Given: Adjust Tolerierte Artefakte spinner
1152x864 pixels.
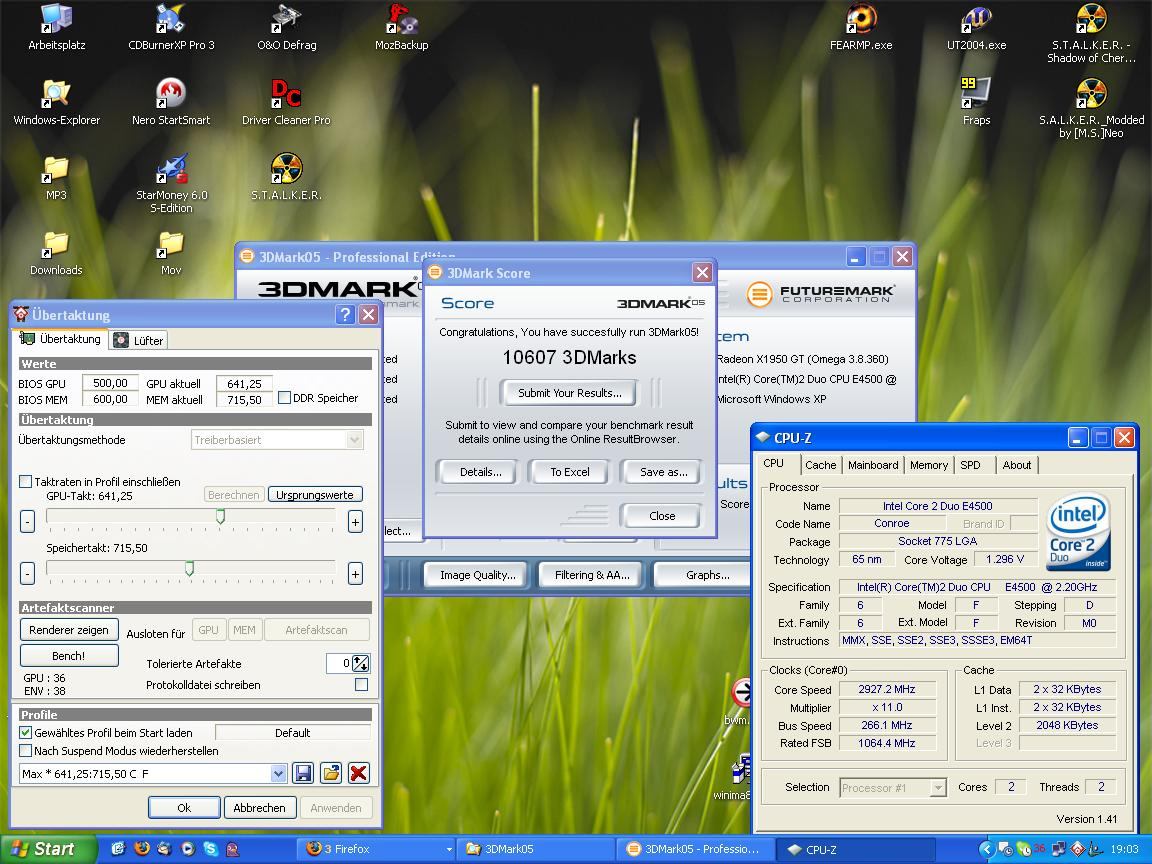Looking at the screenshot, I should [361, 663].
